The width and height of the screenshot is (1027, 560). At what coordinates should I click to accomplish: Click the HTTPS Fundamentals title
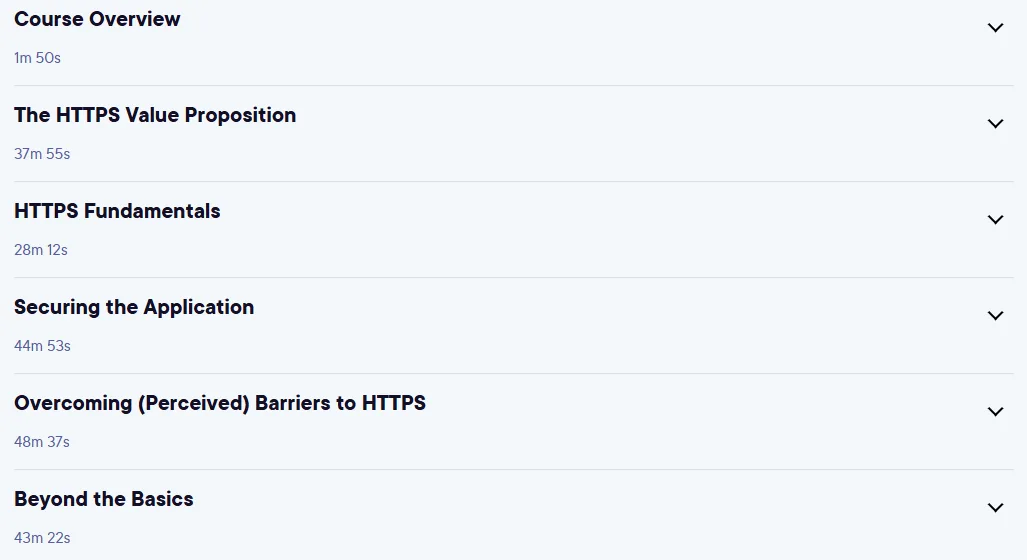pos(117,211)
